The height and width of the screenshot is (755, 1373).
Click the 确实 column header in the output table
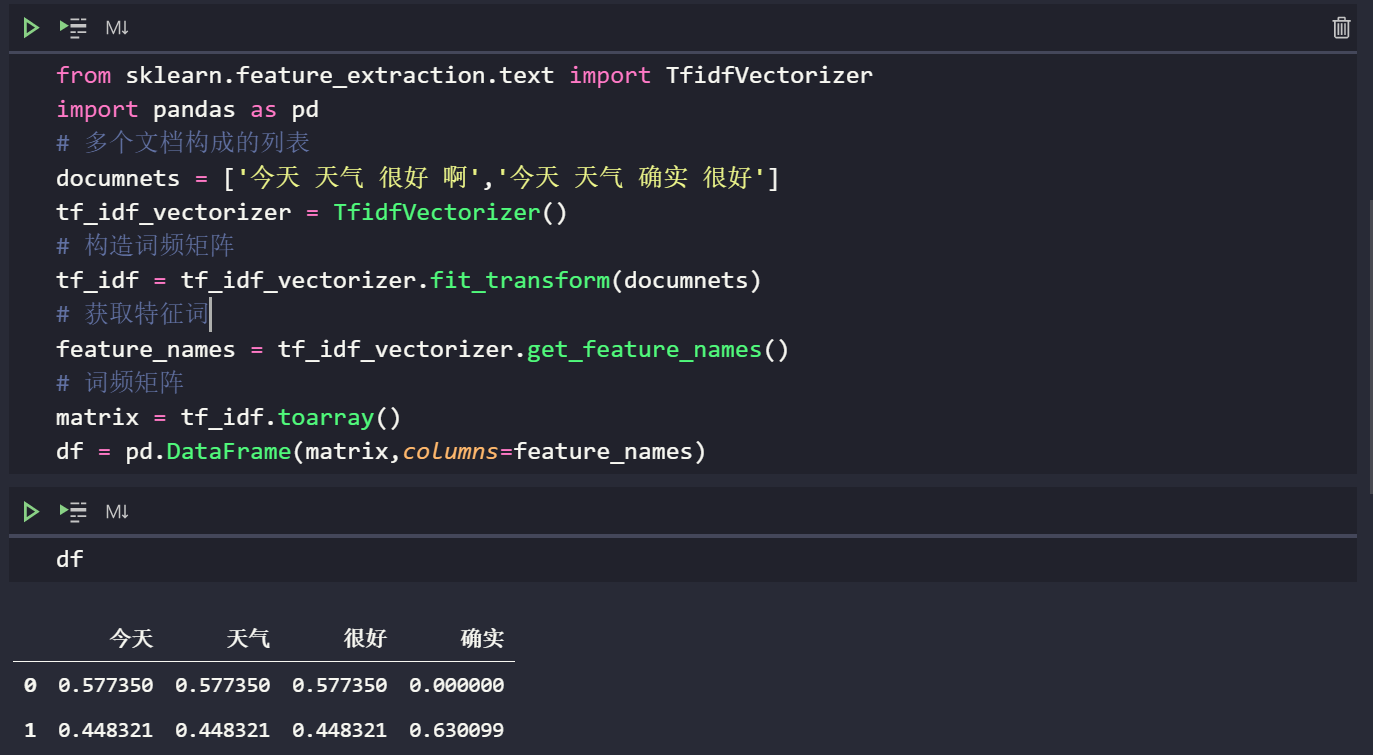(x=481, y=638)
